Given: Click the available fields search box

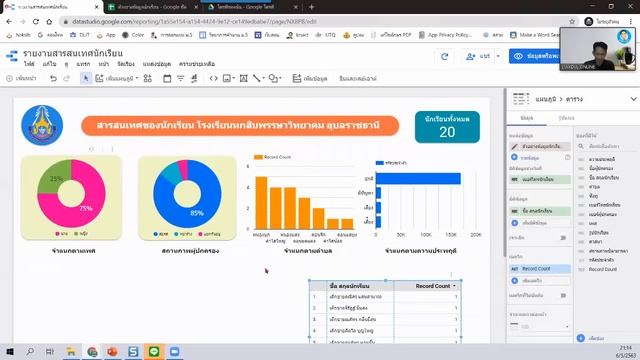Looking at the screenshot, I should click(608, 146).
